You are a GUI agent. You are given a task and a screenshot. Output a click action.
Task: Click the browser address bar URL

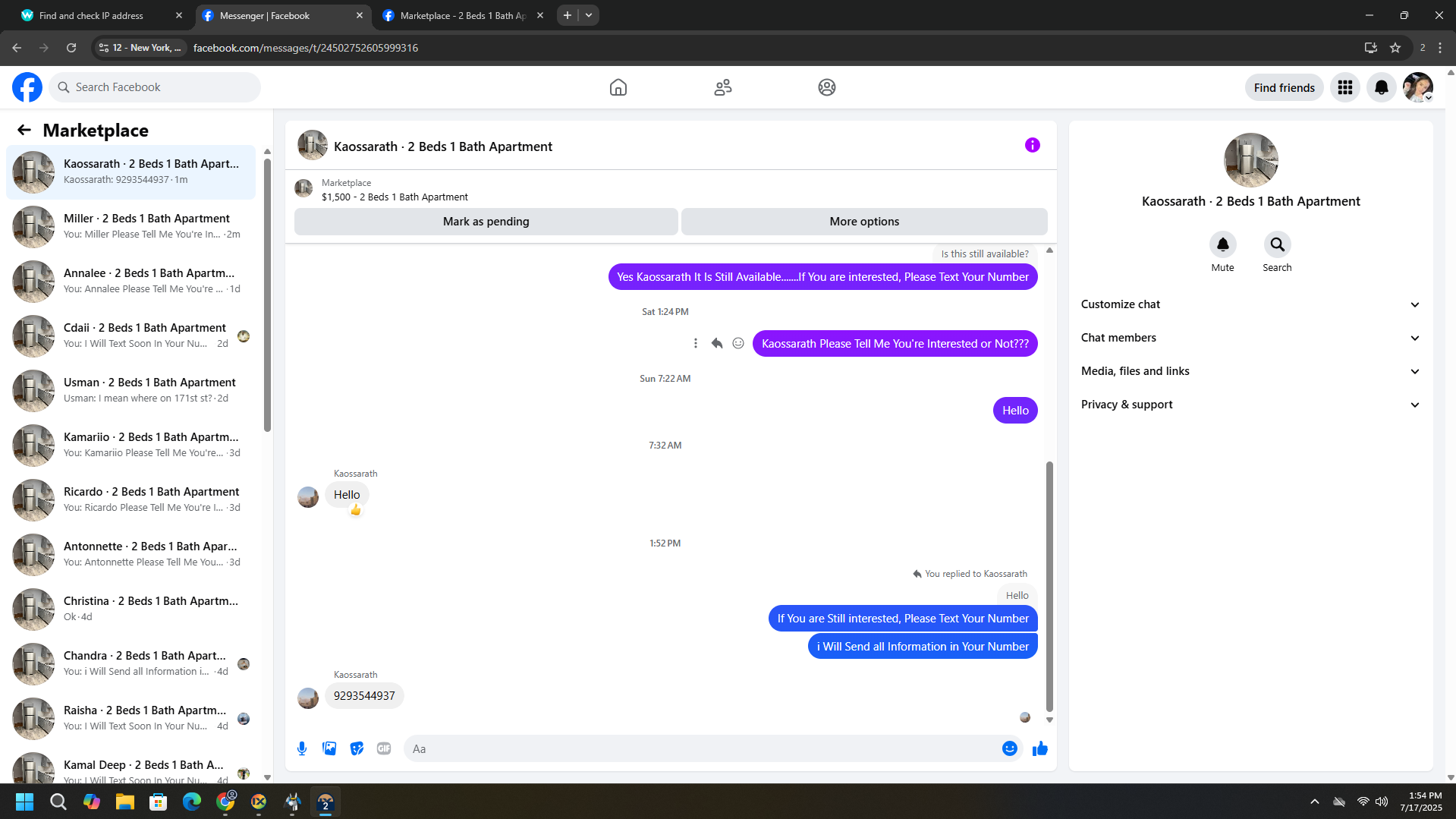306,48
